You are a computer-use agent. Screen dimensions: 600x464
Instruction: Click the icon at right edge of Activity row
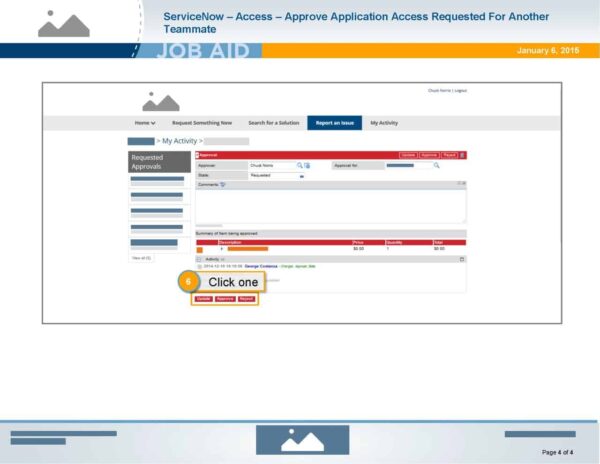pos(462,259)
